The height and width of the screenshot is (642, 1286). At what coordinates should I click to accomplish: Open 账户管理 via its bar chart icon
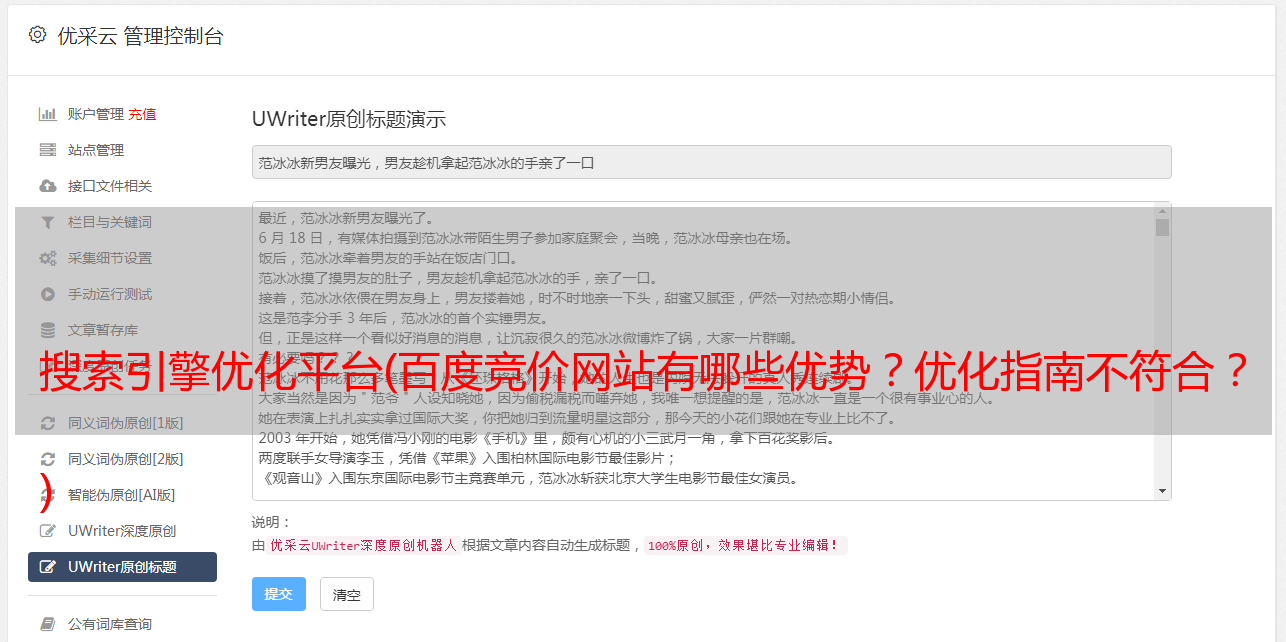(x=47, y=114)
